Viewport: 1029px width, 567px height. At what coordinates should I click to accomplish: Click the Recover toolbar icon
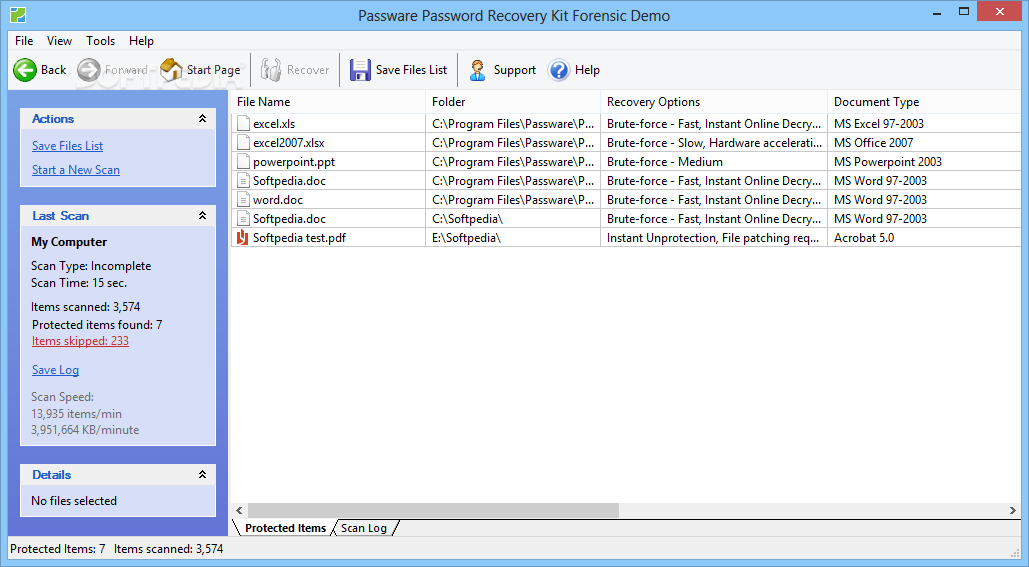pos(270,70)
